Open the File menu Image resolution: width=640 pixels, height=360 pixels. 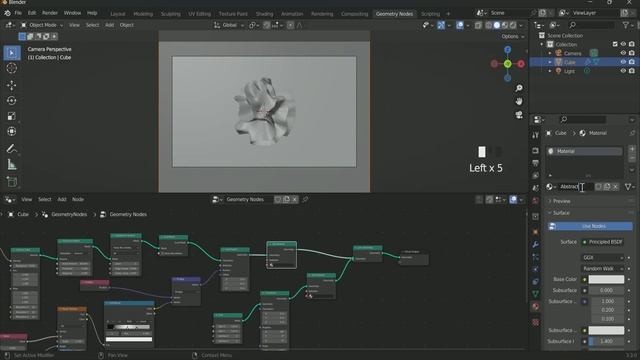click(18, 13)
